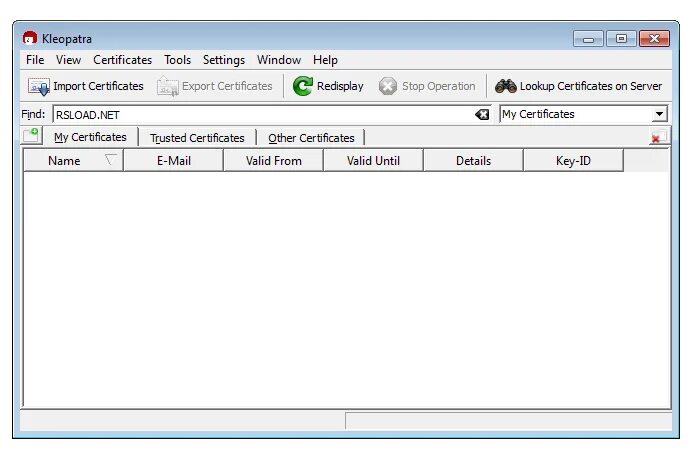
Task: Open the My Certificates filter dropdown
Action: (x=659, y=114)
